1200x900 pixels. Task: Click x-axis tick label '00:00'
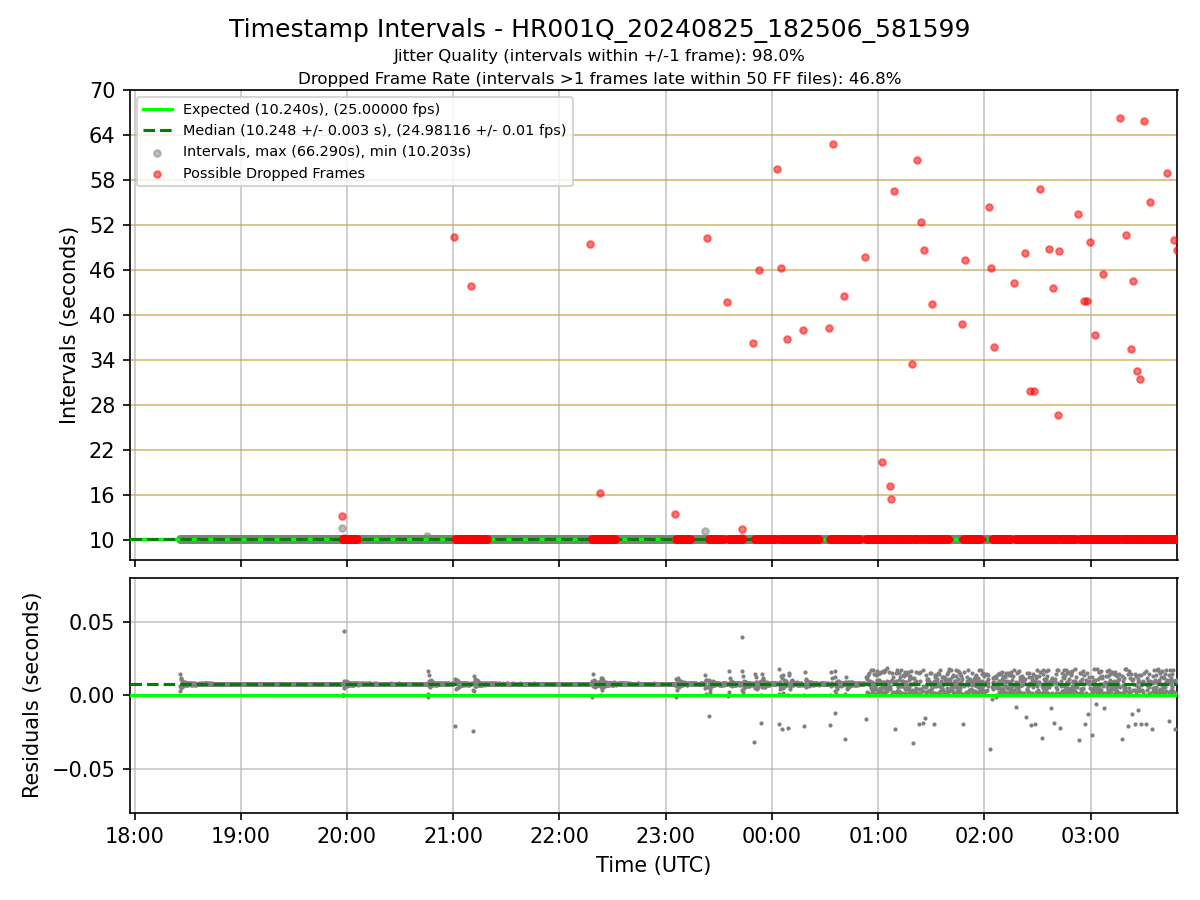click(772, 834)
